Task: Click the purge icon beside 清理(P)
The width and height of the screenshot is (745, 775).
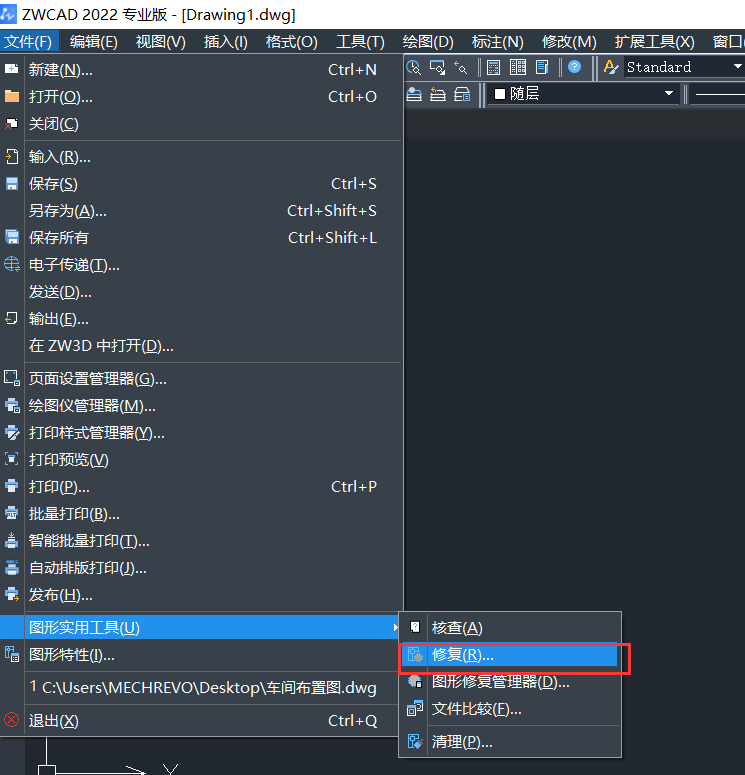Action: [x=415, y=741]
